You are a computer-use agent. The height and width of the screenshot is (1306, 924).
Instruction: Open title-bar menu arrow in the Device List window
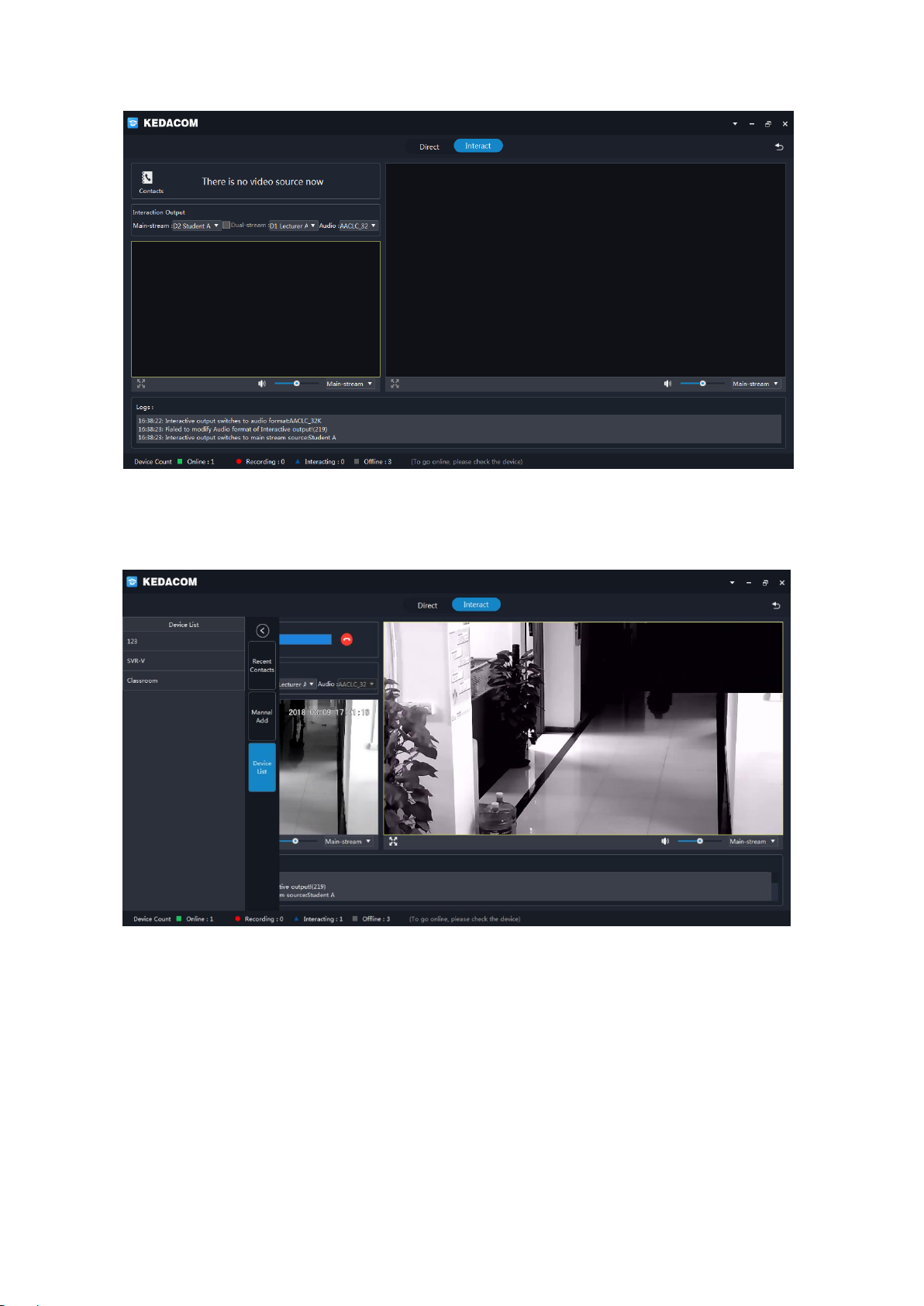732,583
